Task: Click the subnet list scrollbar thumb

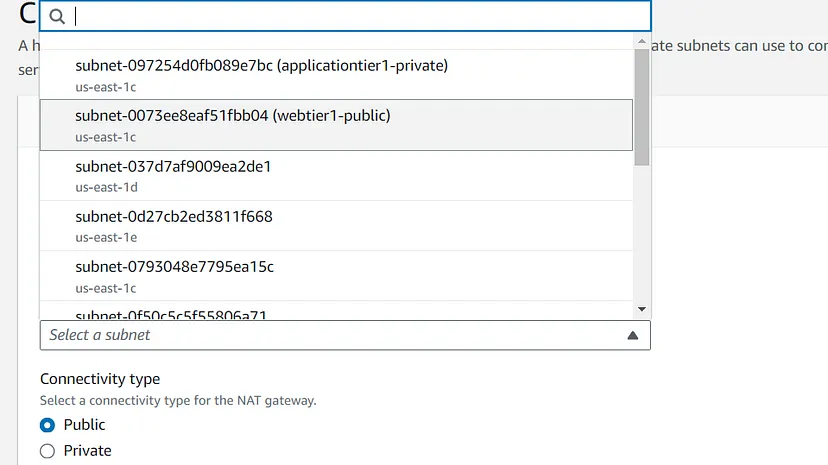Action: pyautogui.click(x=642, y=105)
